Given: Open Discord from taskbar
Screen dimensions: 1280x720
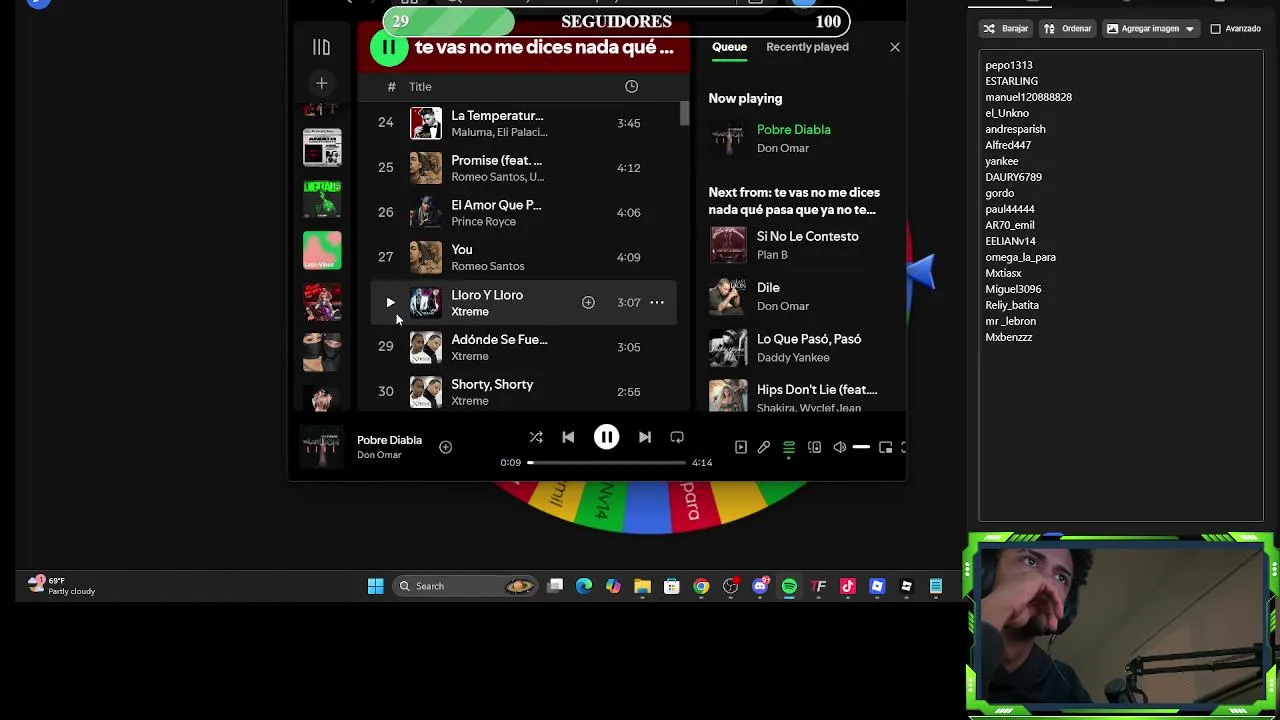Looking at the screenshot, I should coord(760,586).
